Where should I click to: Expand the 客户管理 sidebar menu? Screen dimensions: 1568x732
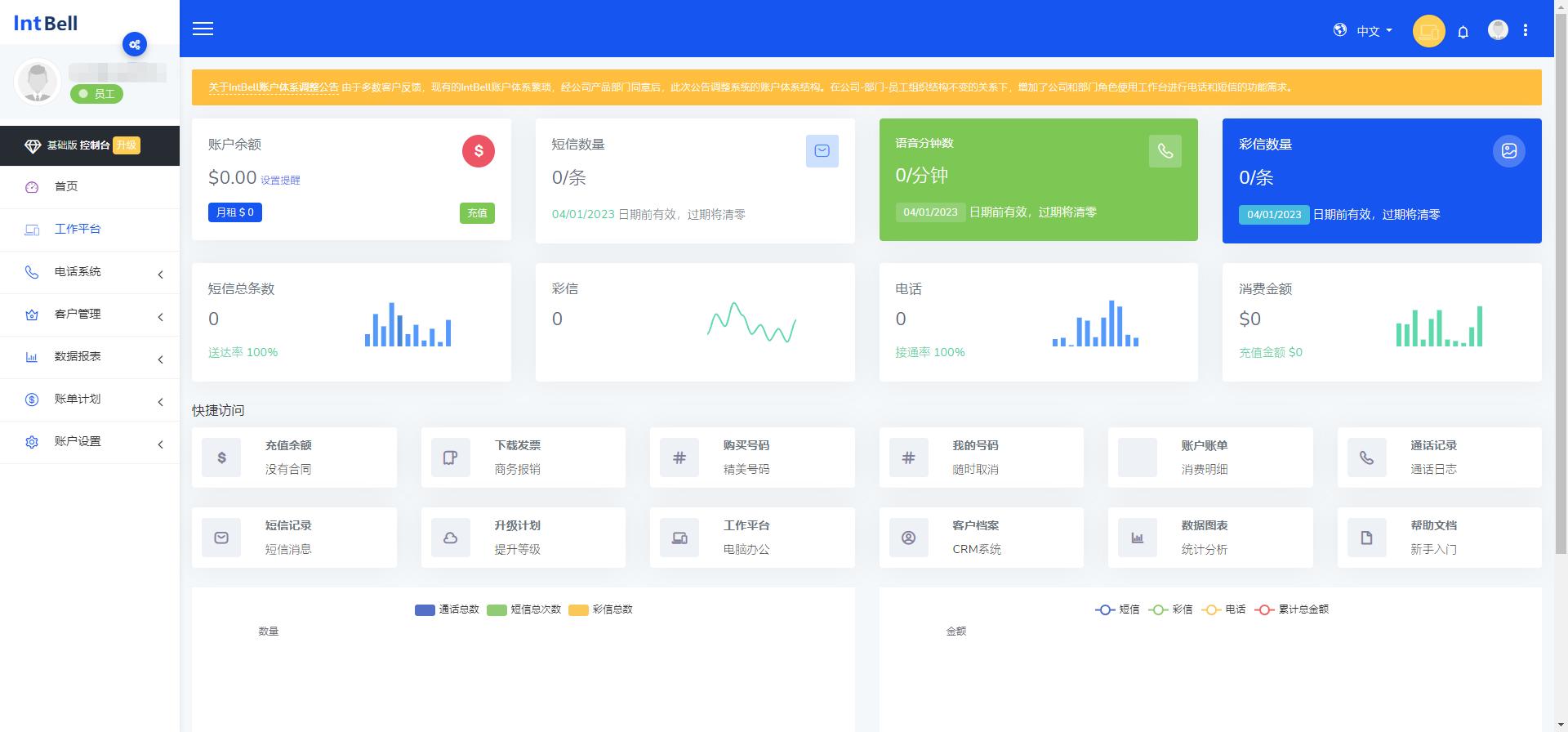[x=90, y=315]
